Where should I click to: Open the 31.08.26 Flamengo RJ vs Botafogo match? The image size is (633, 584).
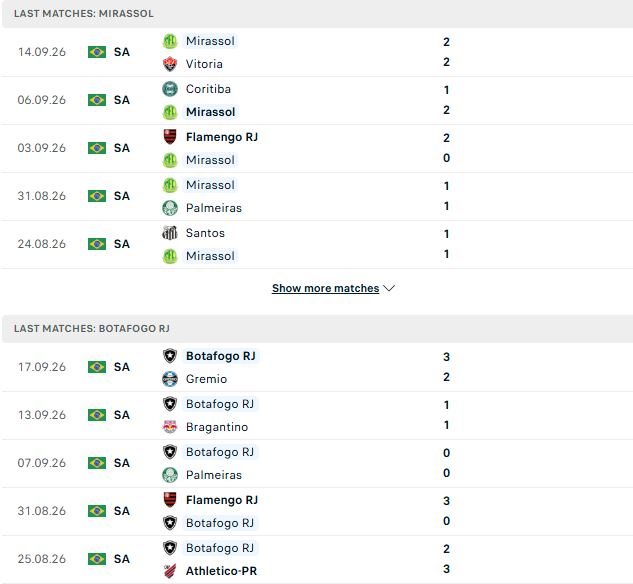coord(316,511)
